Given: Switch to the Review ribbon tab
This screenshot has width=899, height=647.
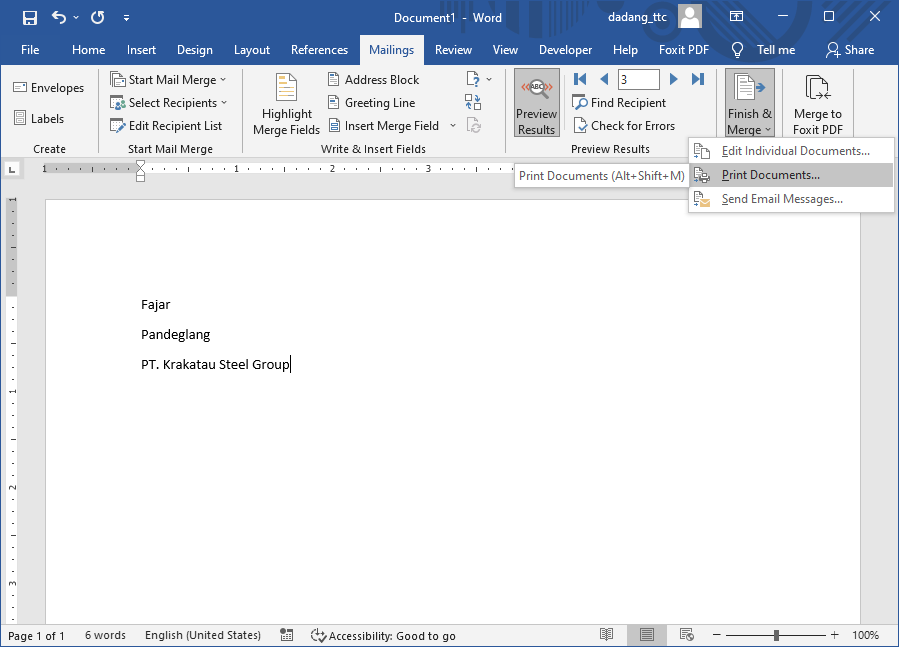Looking at the screenshot, I should pos(453,49).
